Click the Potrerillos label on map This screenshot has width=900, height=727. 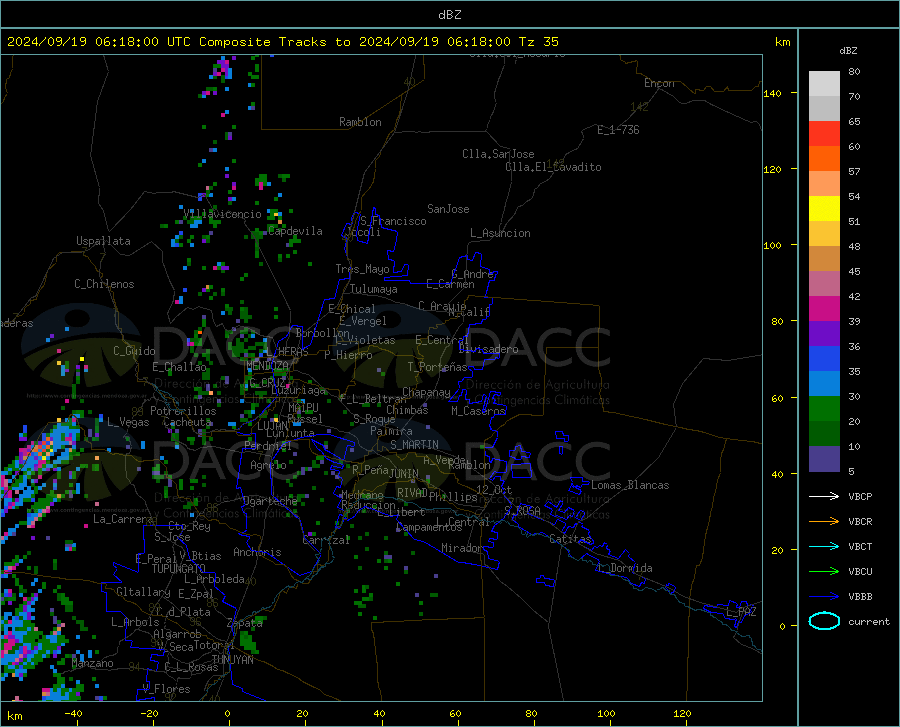(x=183, y=411)
